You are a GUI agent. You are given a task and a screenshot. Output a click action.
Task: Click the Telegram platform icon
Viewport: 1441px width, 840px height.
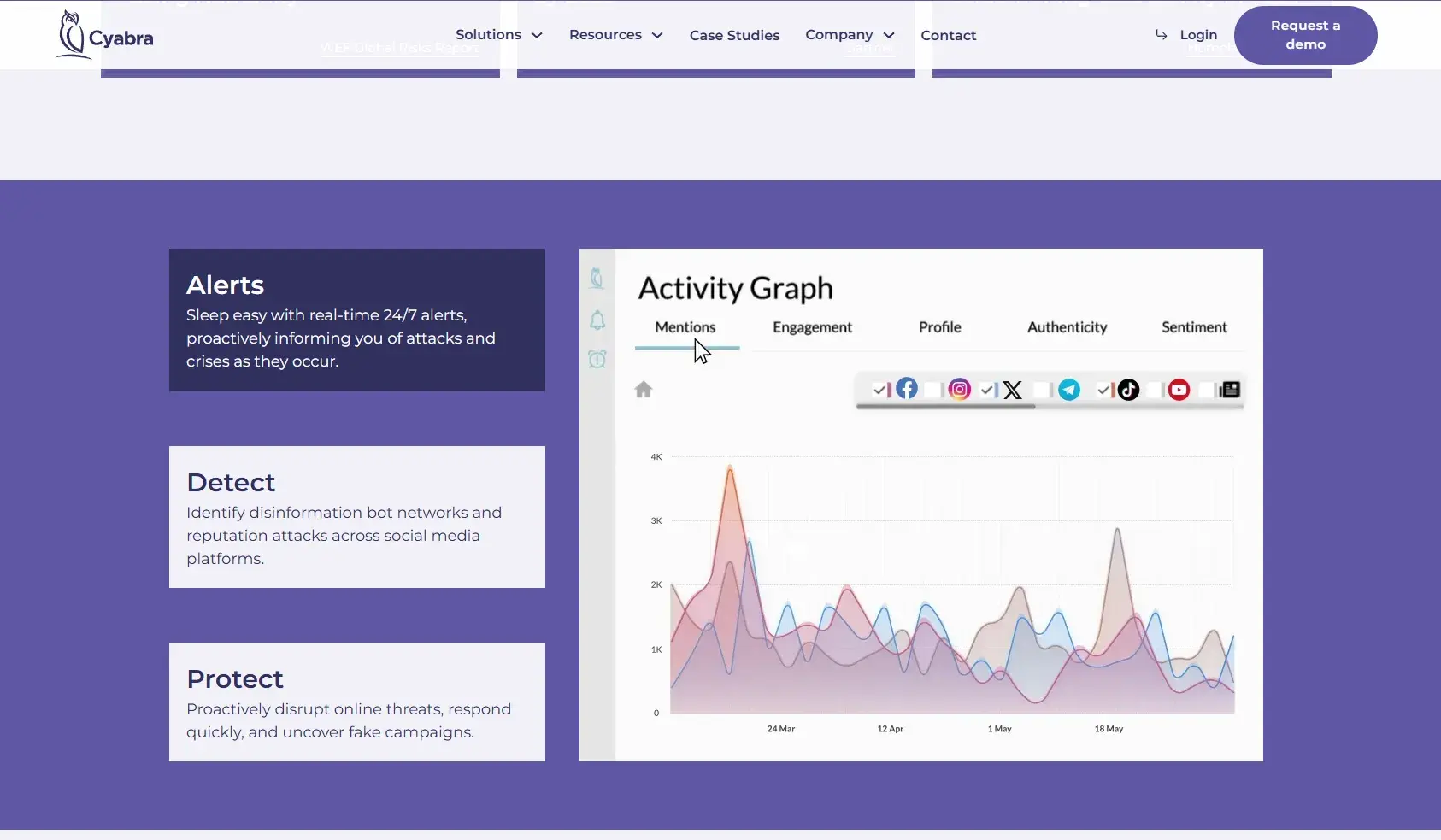coord(1068,390)
